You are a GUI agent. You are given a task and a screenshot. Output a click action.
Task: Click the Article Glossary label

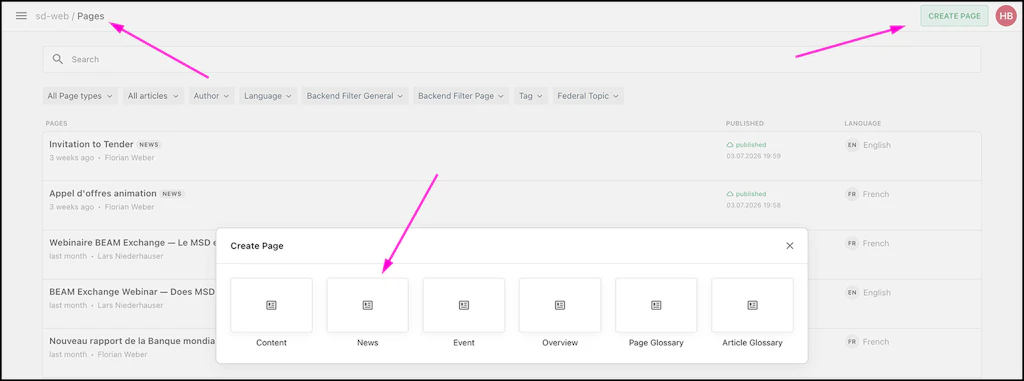tap(752, 342)
